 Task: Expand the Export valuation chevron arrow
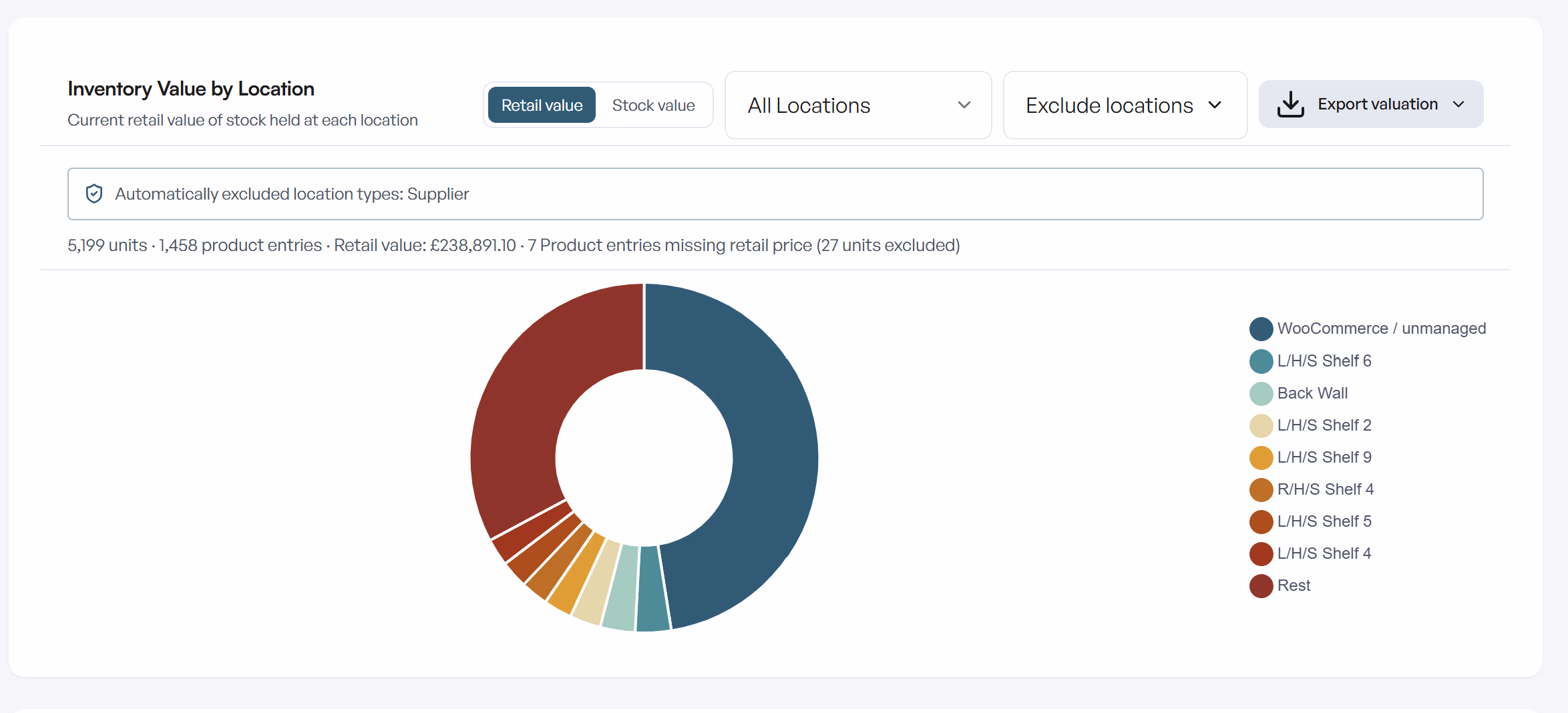coord(1458,105)
